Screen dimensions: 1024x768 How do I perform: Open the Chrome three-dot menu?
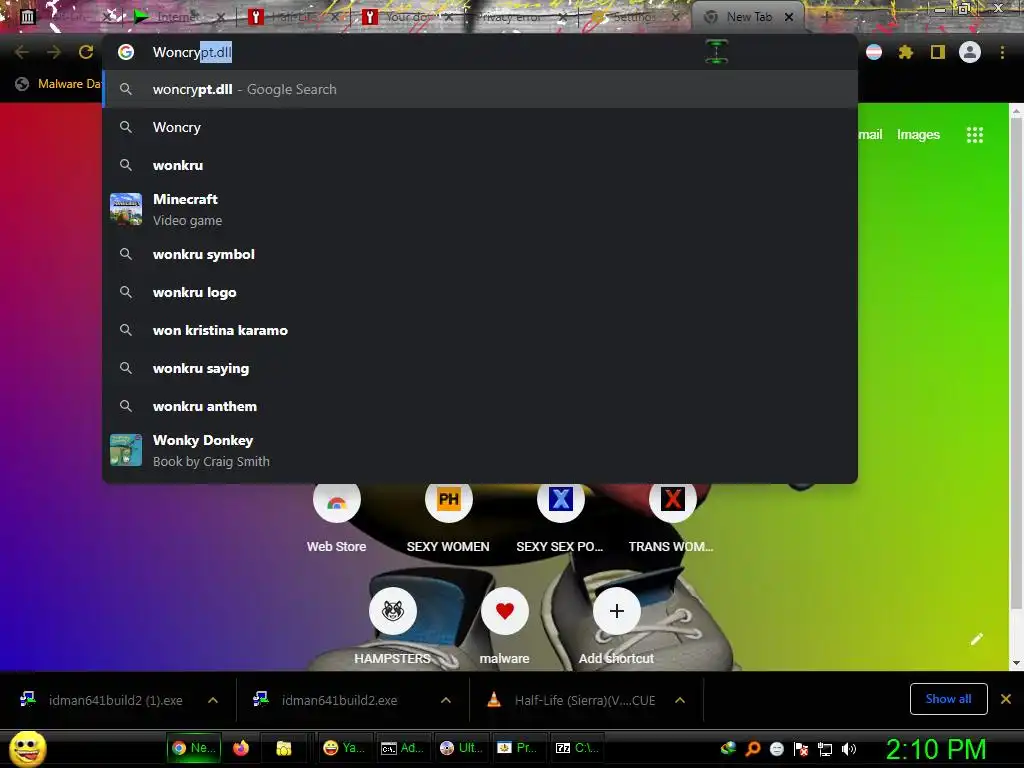[1002, 52]
